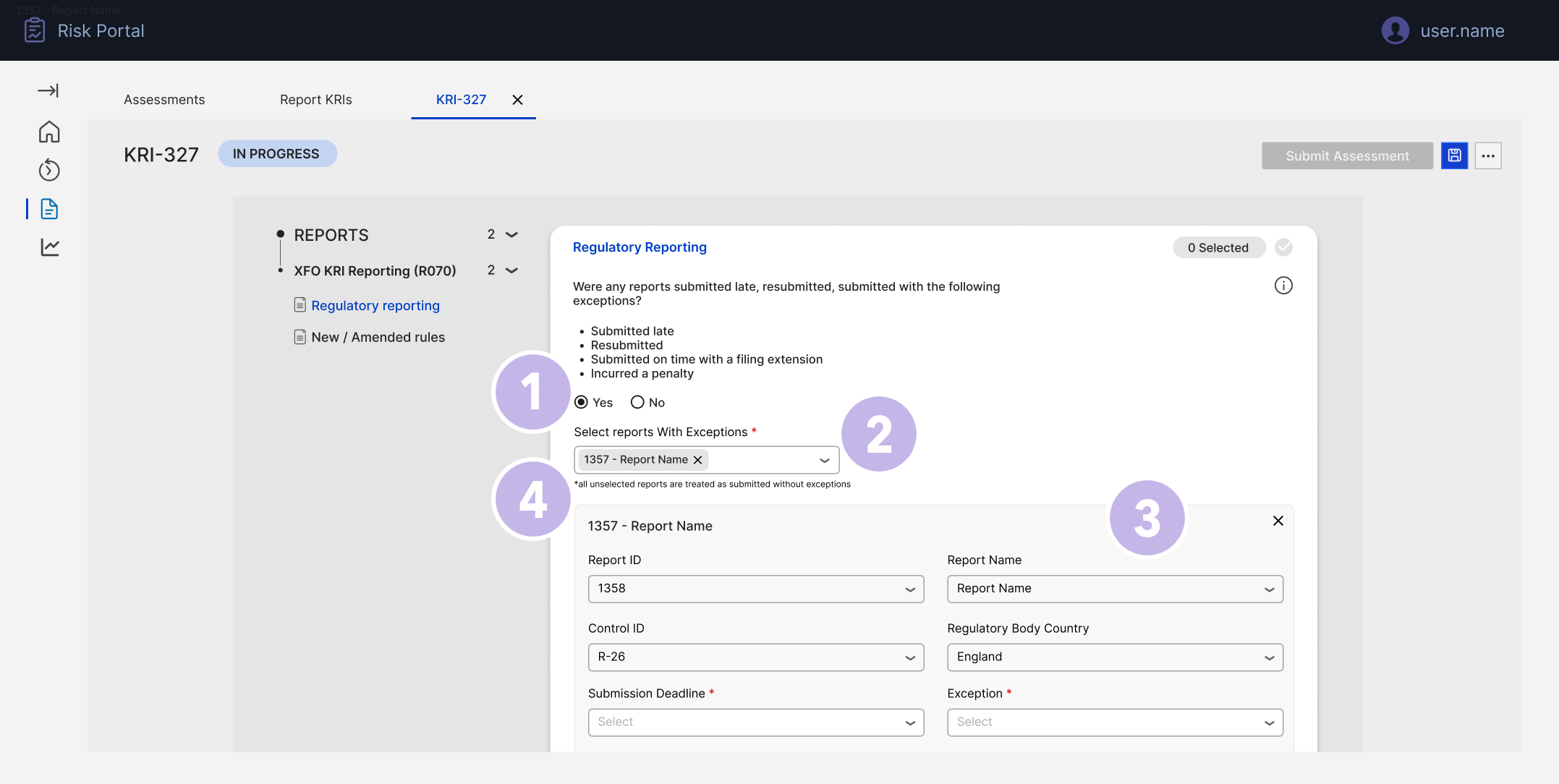The image size is (1559, 784).
Task: Select the Yes radio button
Action: [x=581, y=402]
